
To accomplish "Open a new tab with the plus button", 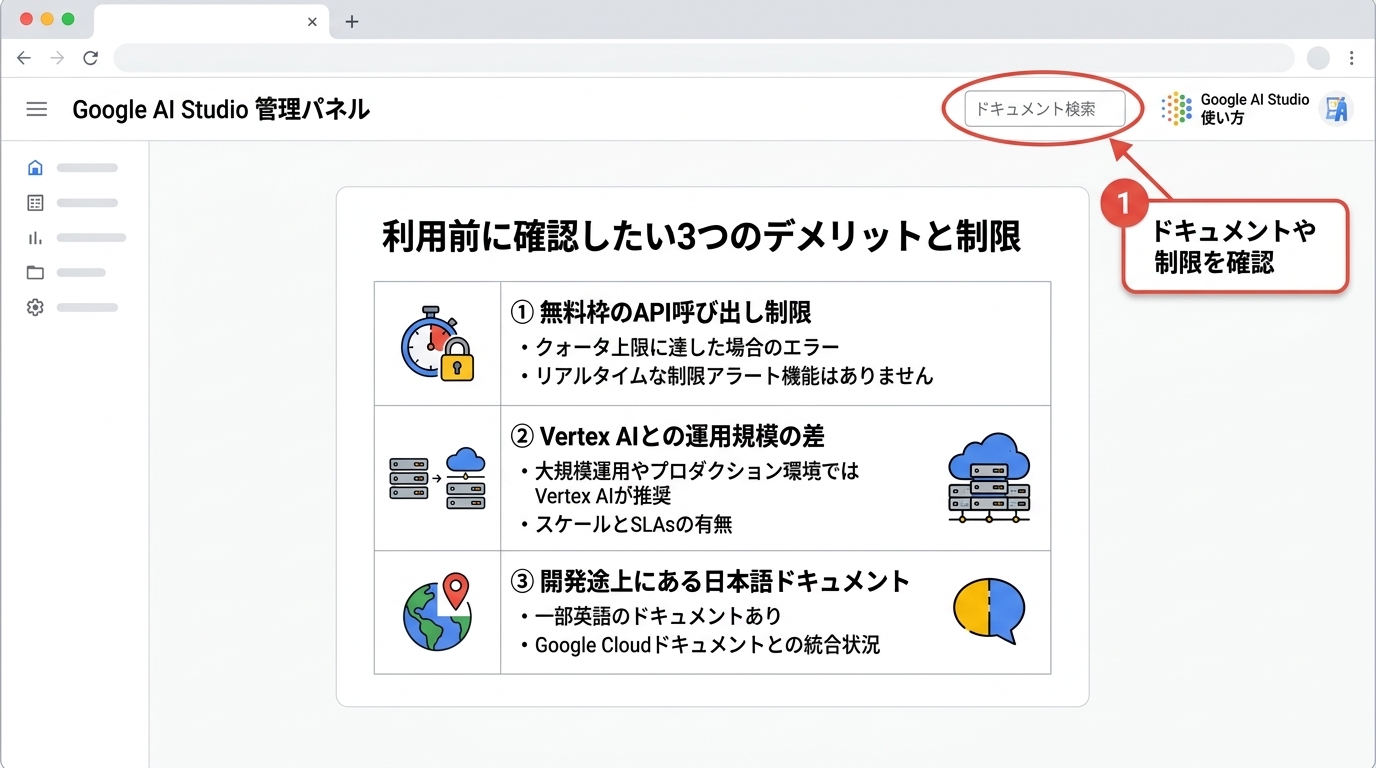I will point(352,21).
